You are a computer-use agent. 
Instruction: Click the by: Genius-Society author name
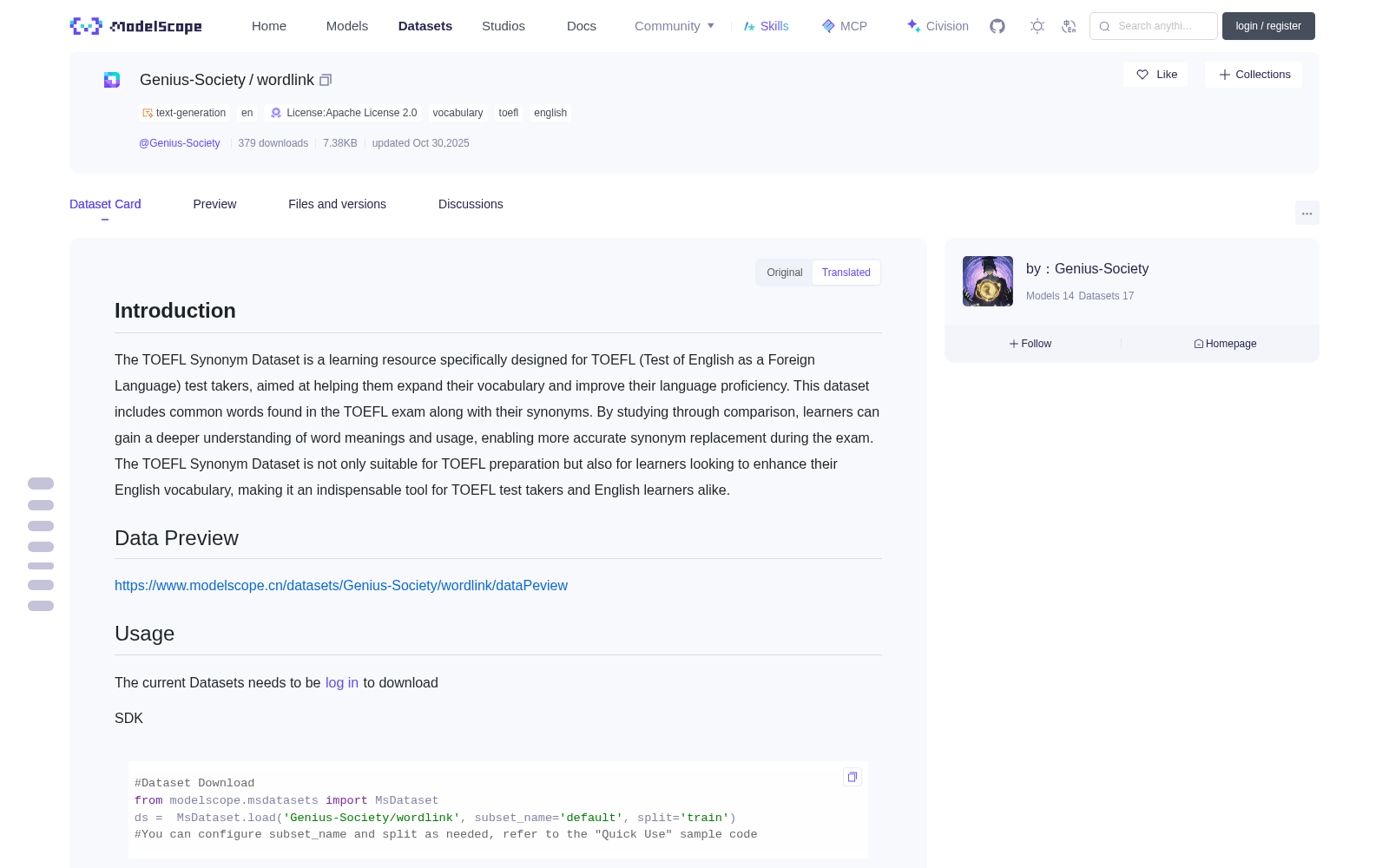point(1087,269)
